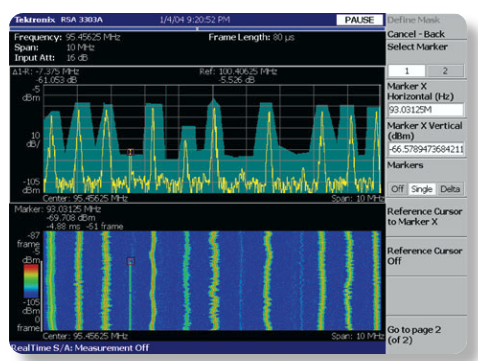Click the -5.526 dB reference value
Image resolution: width=478 pixels, height=361 pixels.
click(237, 80)
